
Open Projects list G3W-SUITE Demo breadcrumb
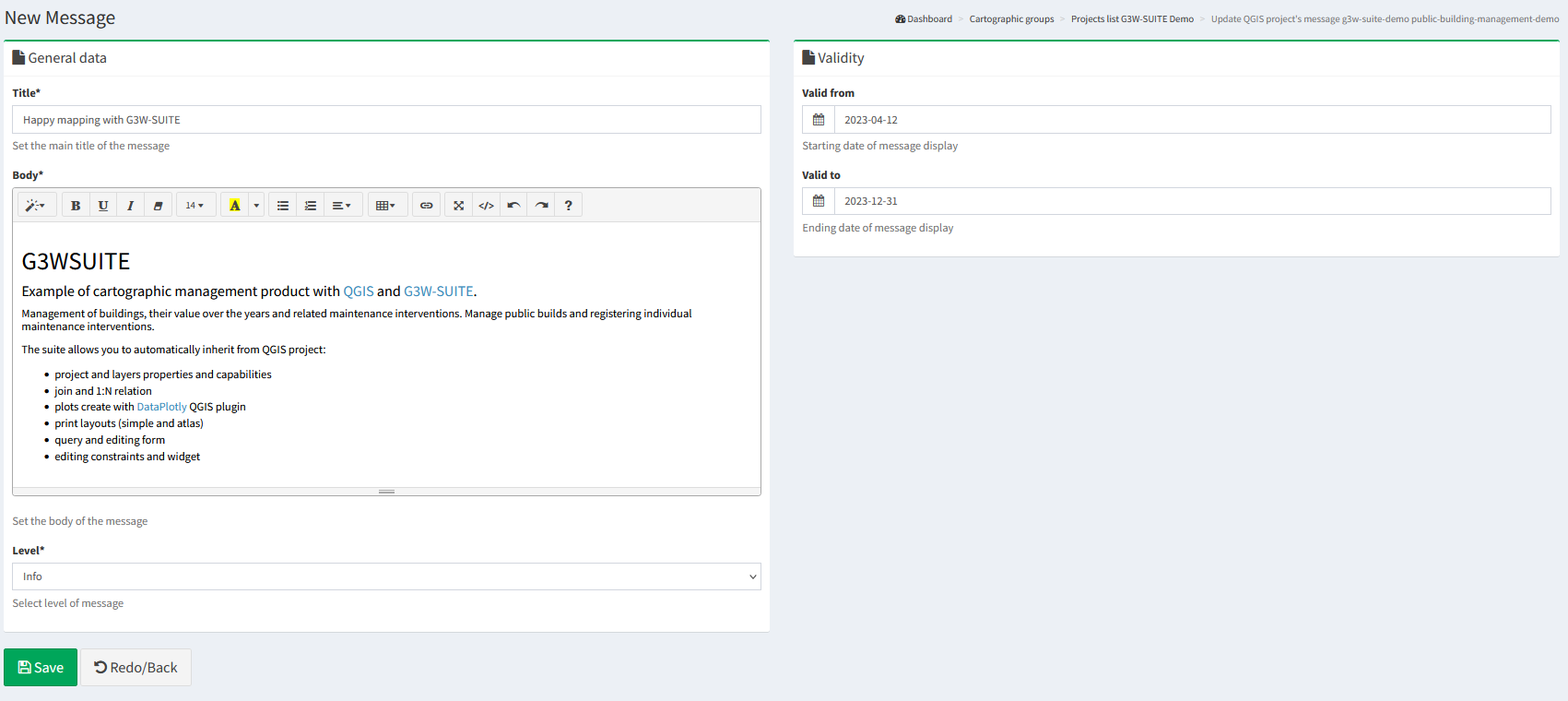point(1132,19)
